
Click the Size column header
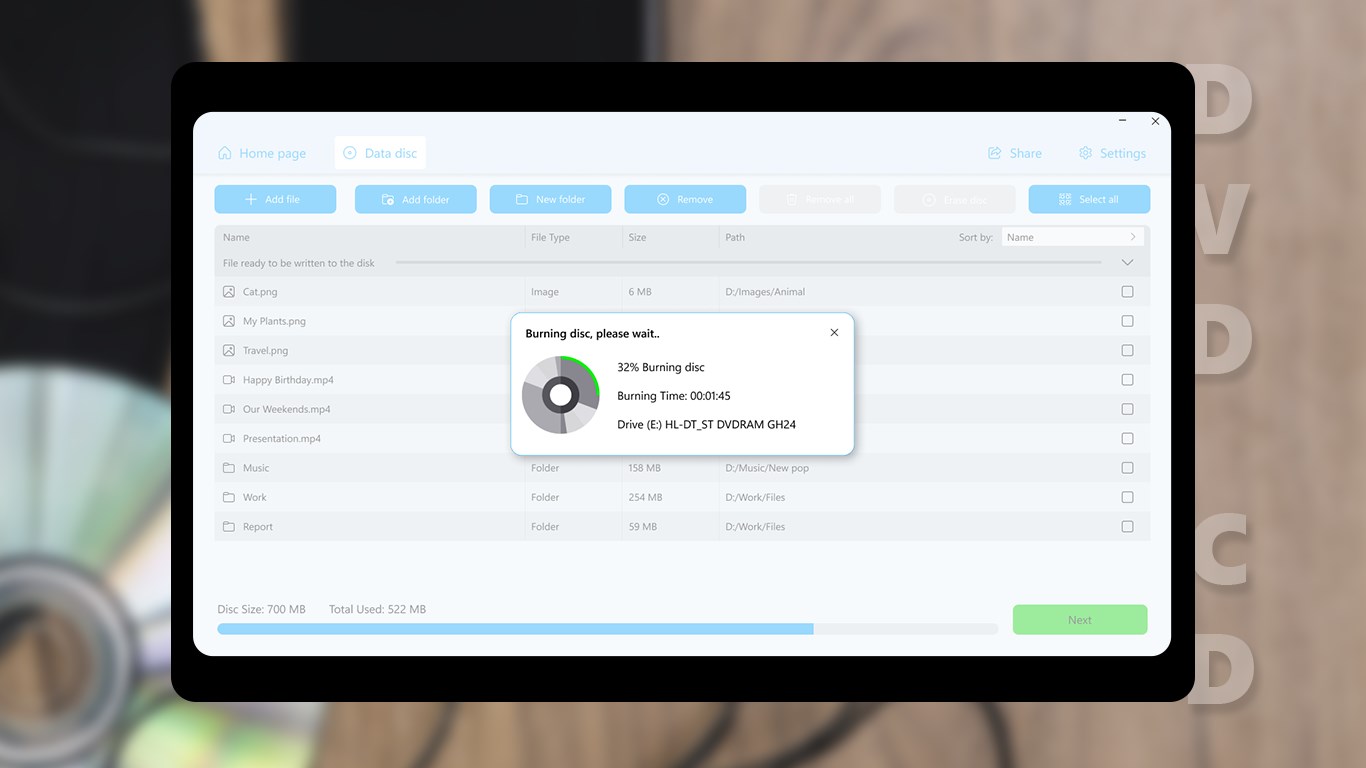coord(637,237)
